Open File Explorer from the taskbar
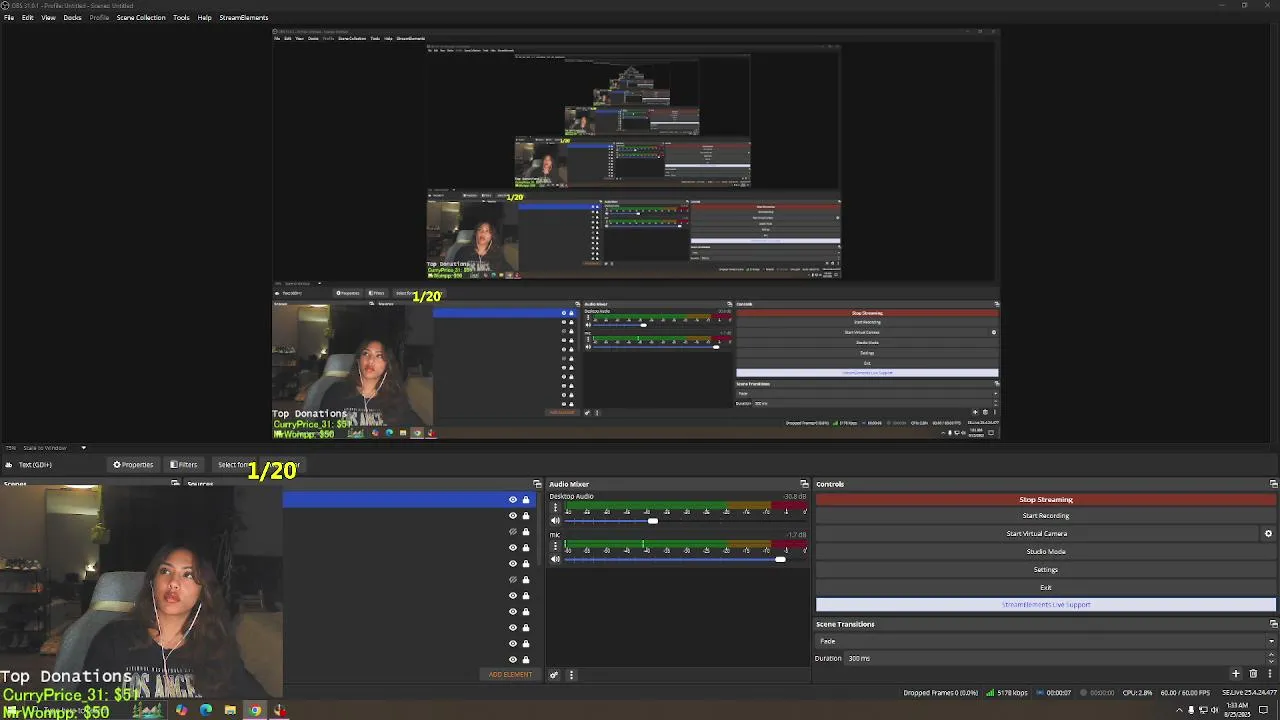The width and height of the screenshot is (1280, 720). tap(230, 711)
